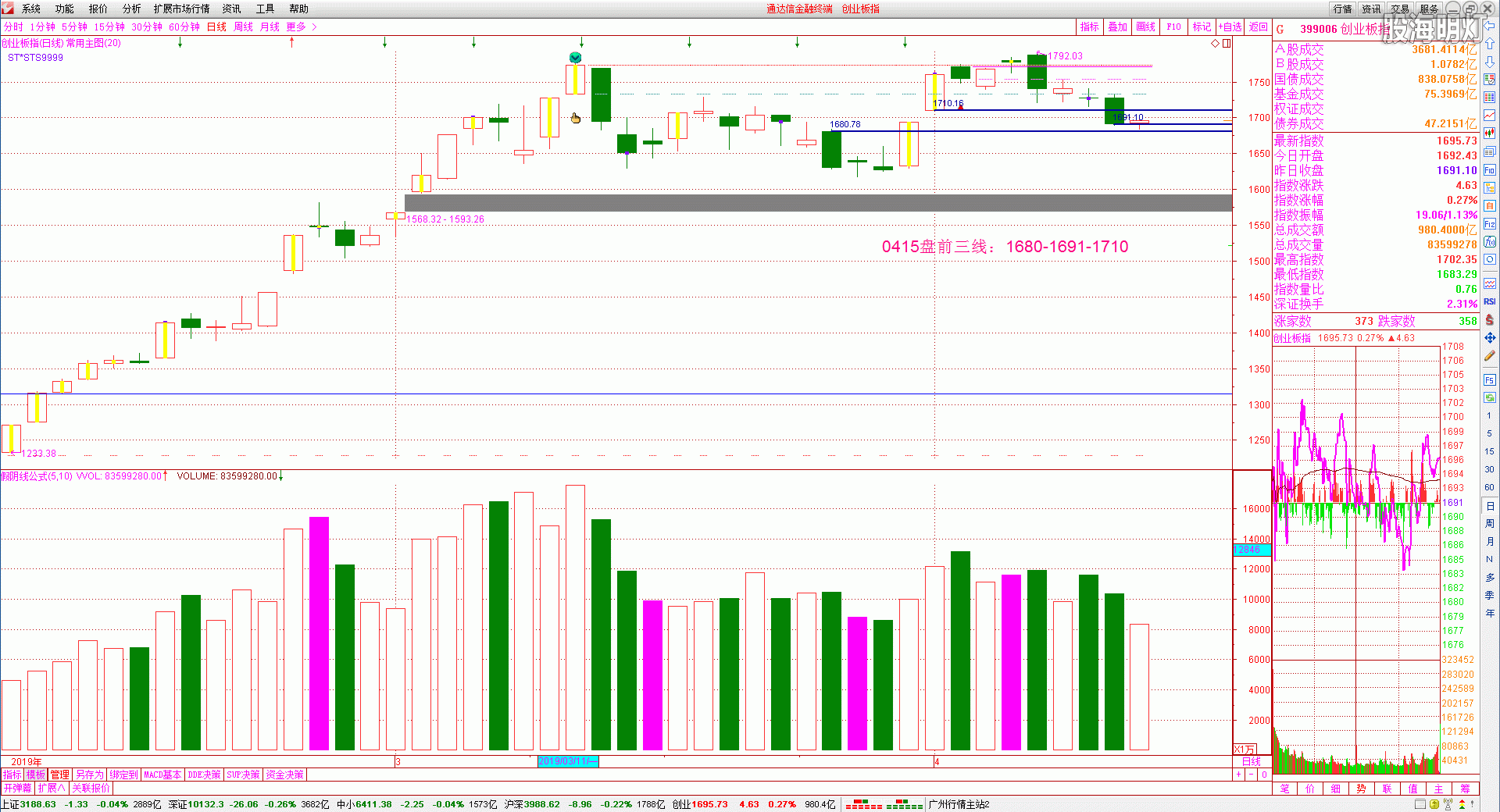The height and width of the screenshot is (812, 1500).
Task: Click the multi-window icon in sidebar
Action: [x=1490, y=151]
